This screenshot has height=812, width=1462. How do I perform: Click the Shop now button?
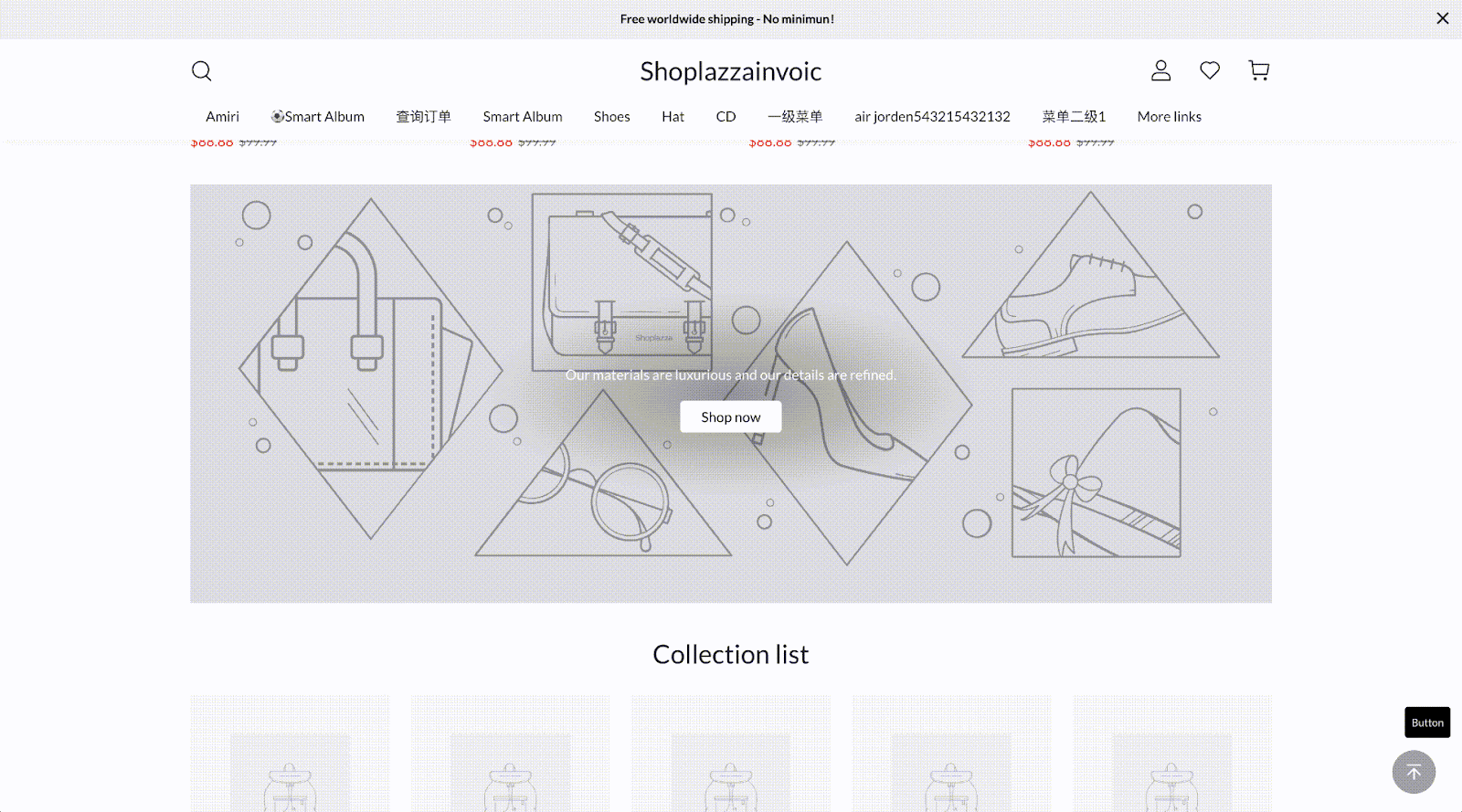click(731, 417)
